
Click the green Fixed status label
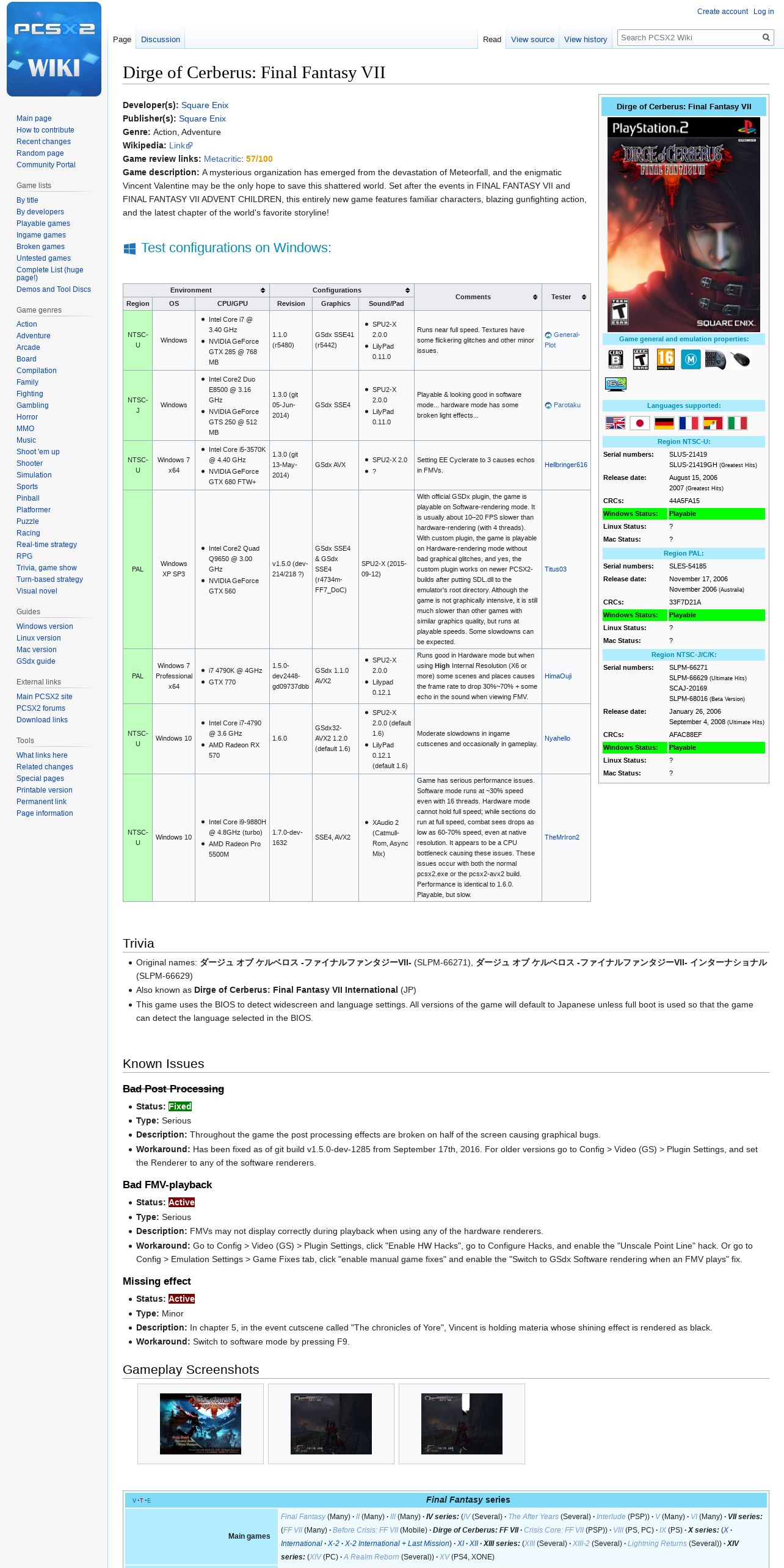click(x=180, y=1106)
